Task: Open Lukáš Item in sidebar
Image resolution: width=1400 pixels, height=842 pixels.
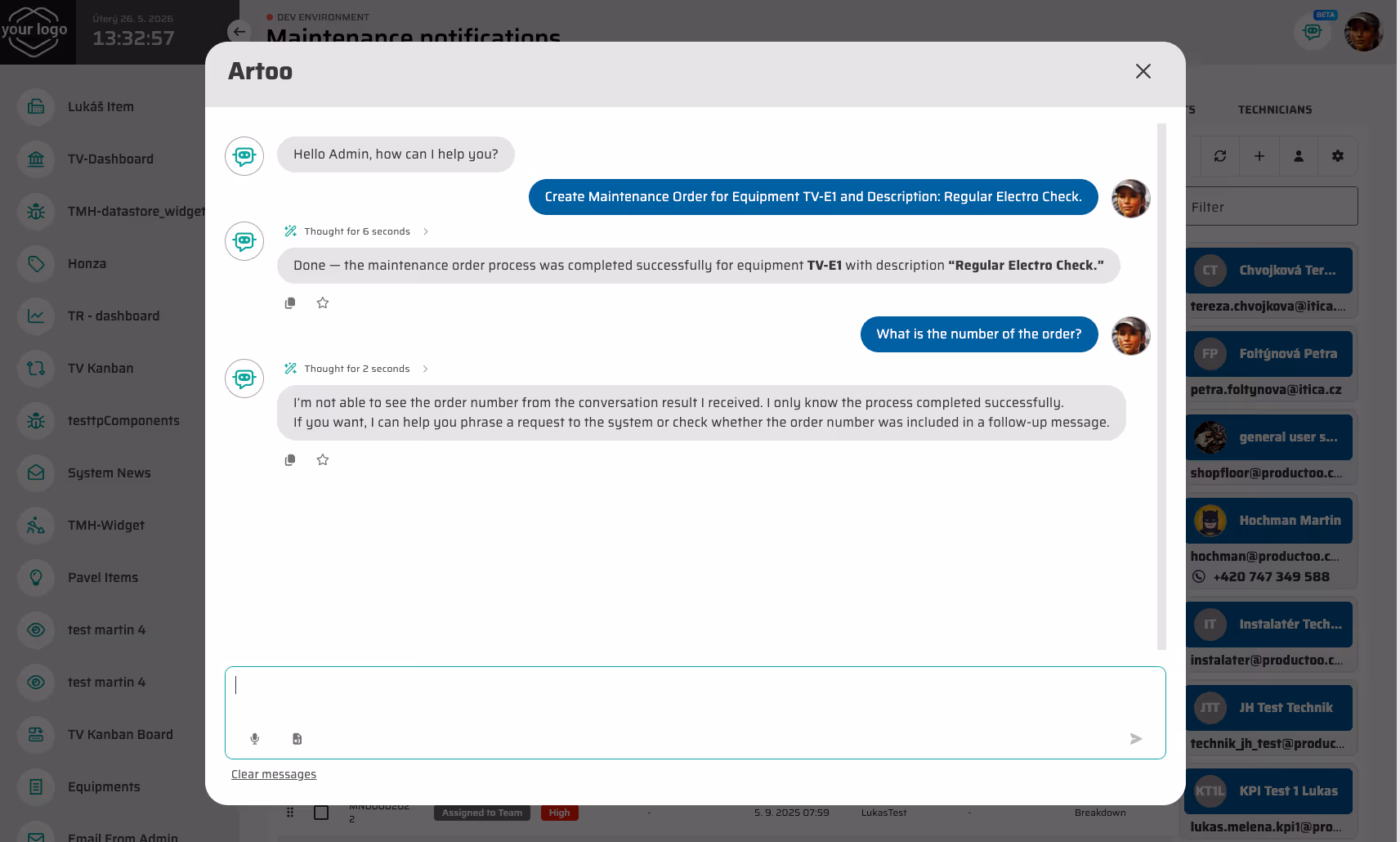Action: (101, 106)
